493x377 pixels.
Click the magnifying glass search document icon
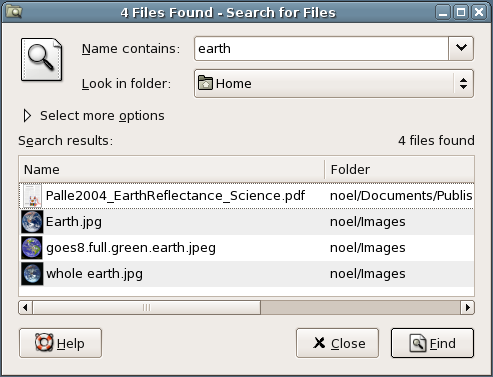[x=41, y=59]
